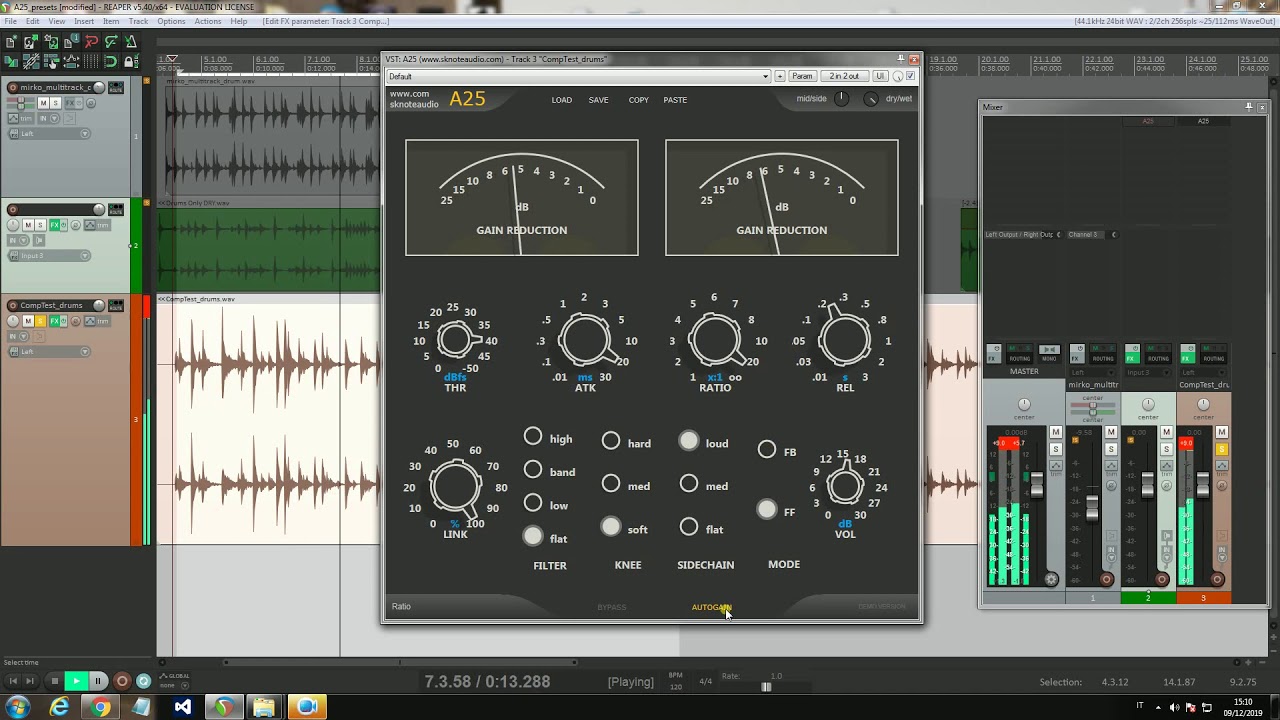Click AUTOGAIN at the plugin bottom
The image size is (1280, 720).
tap(711, 607)
